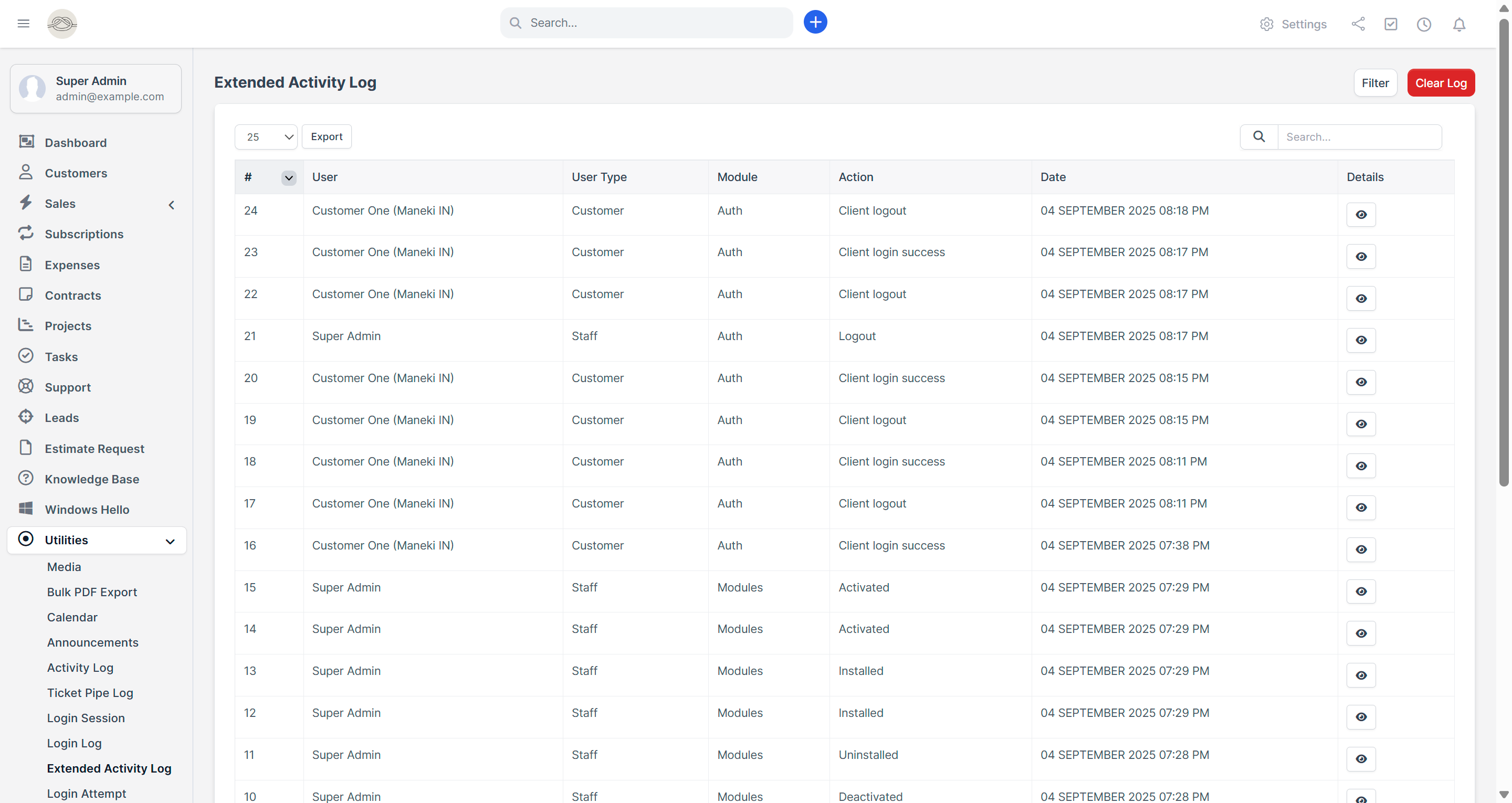Open the Activity Log submenu link
Screen dimensions: 1512x803
pyautogui.click(x=80, y=668)
